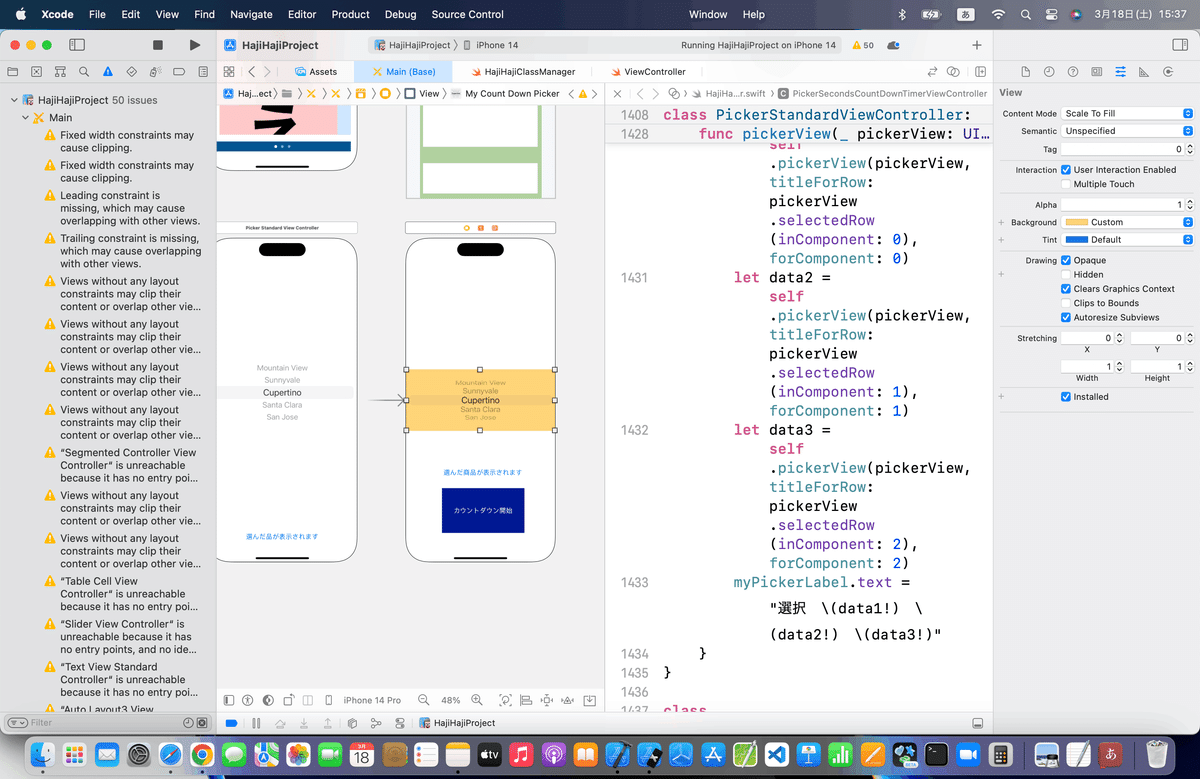Toggle the Installed checkbox
The width and height of the screenshot is (1200, 779).
point(1066,397)
